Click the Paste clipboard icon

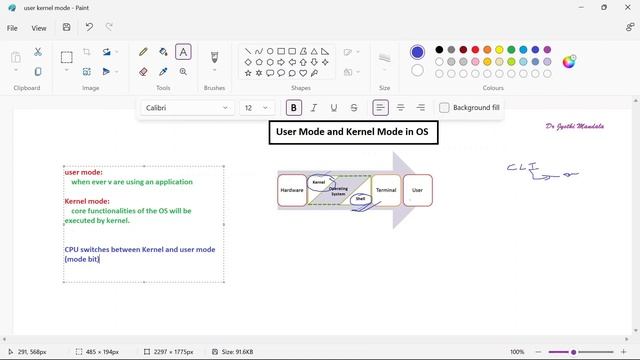coord(16,57)
